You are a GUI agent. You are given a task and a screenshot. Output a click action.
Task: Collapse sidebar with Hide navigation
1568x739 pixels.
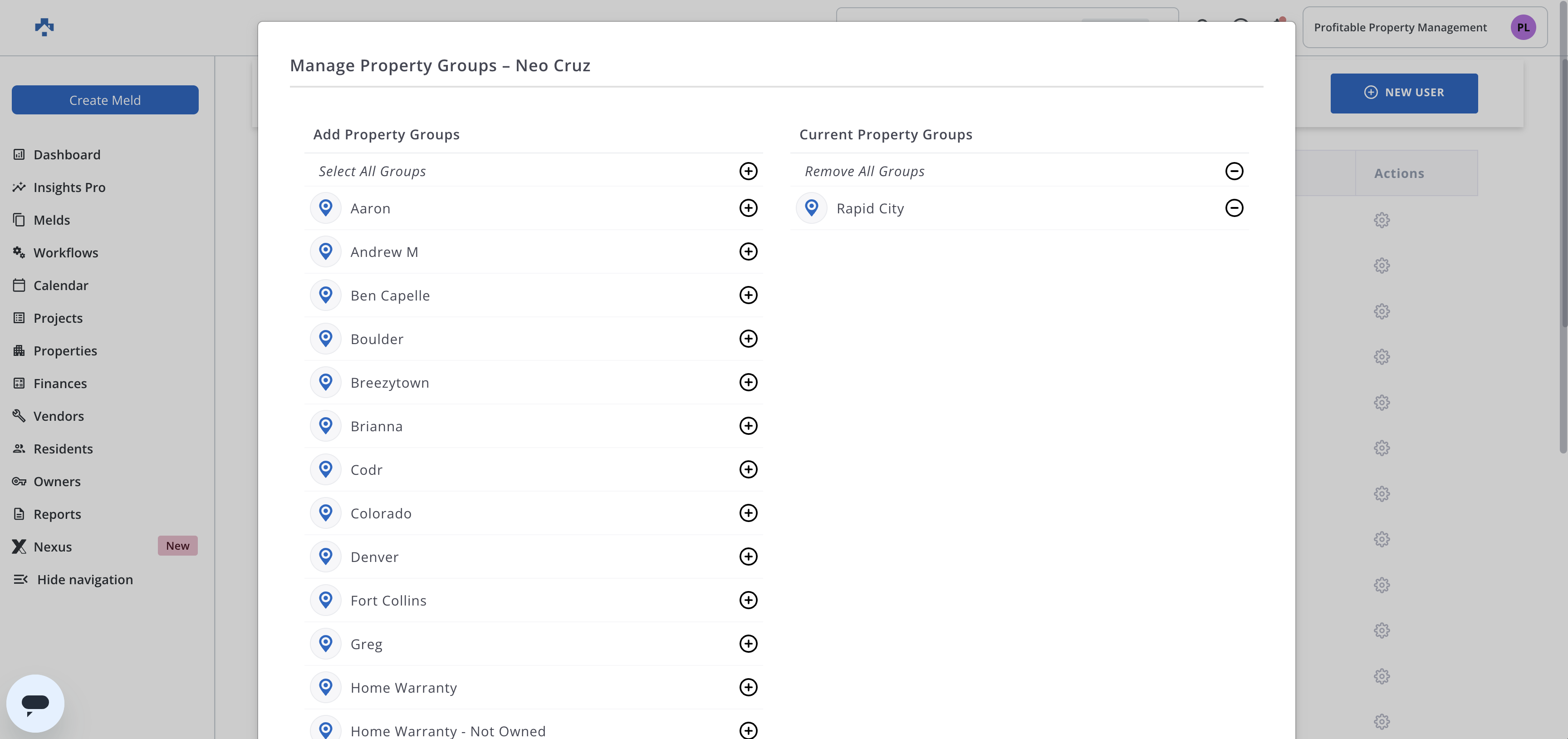click(84, 580)
